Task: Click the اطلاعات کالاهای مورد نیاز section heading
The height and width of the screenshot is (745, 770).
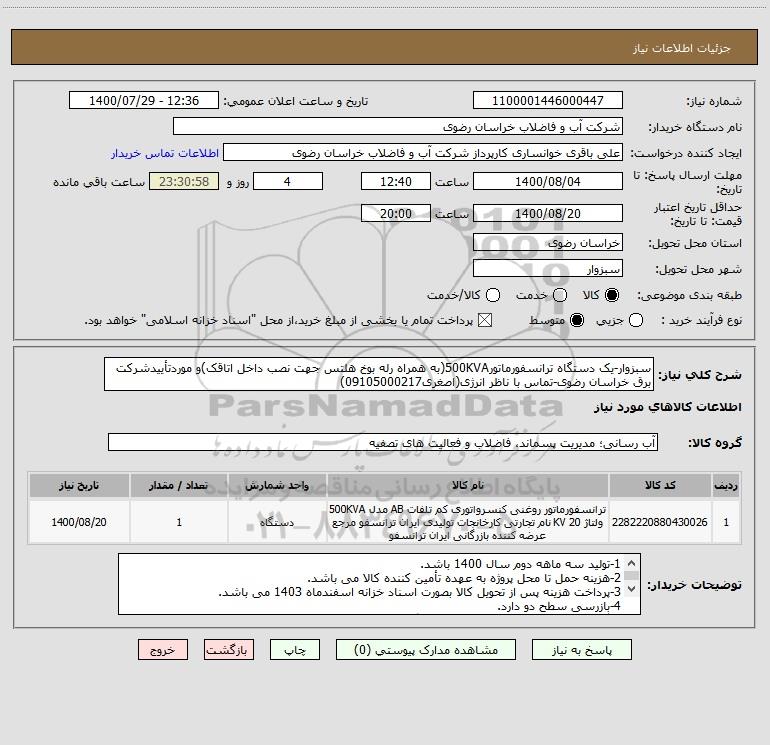Action: coord(667,407)
